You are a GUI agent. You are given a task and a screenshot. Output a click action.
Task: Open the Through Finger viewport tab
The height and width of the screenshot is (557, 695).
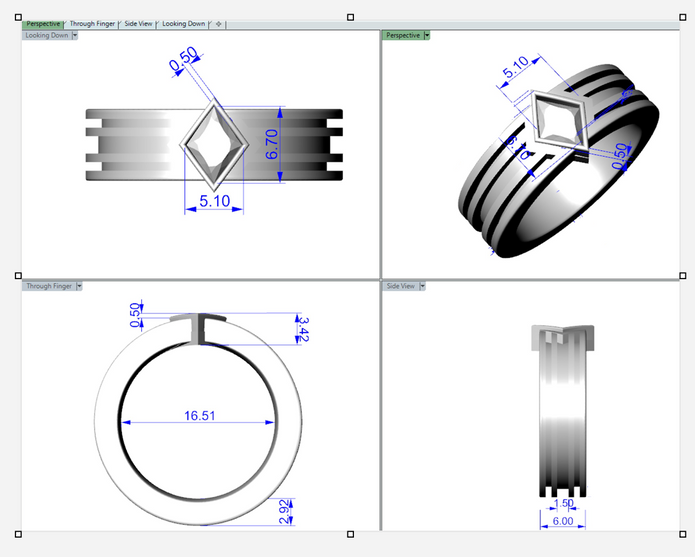pos(92,24)
